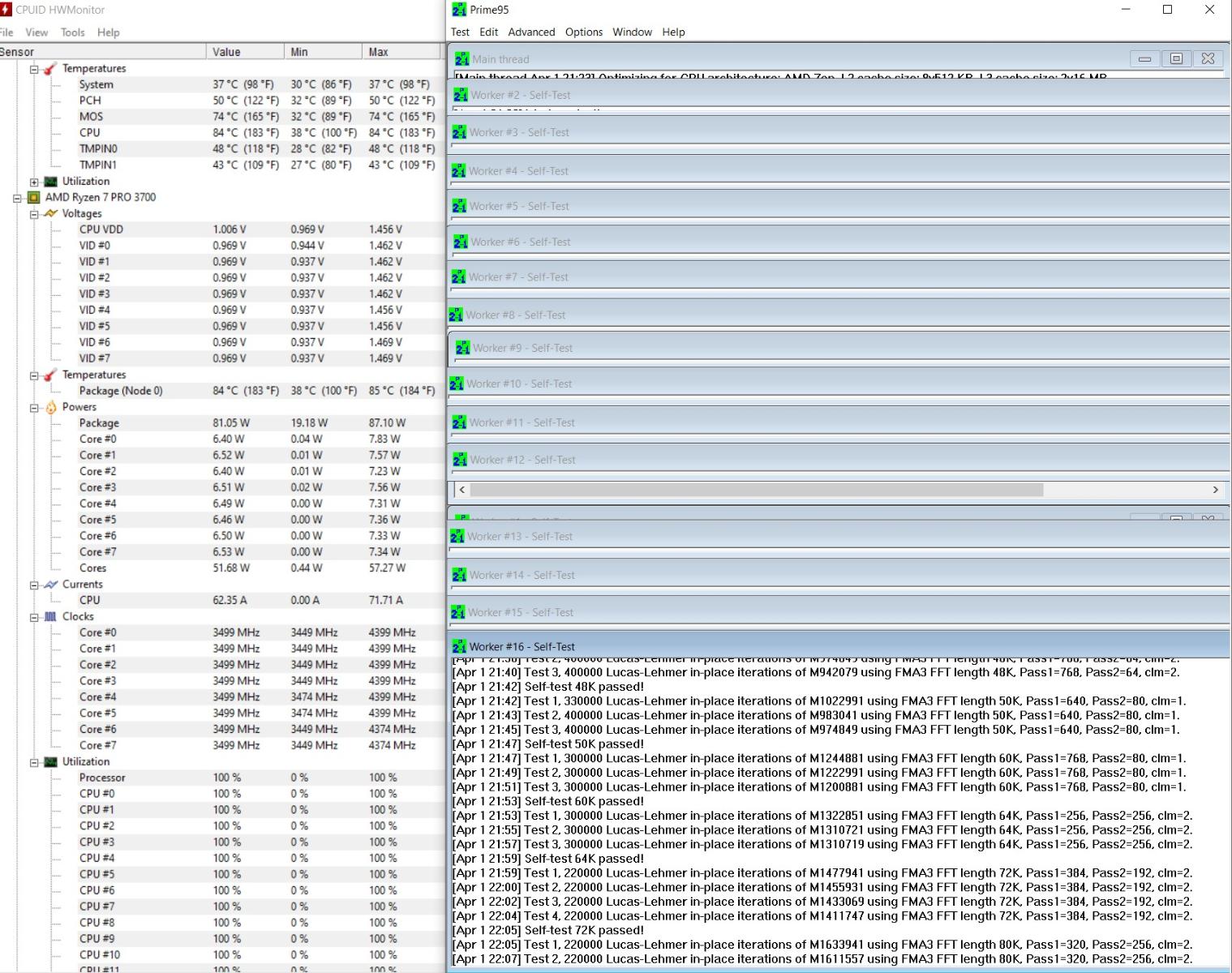The height and width of the screenshot is (973, 1232).
Task: Click the Prime95 horizontal scrollbar thumb
Action: click(x=757, y=490)
